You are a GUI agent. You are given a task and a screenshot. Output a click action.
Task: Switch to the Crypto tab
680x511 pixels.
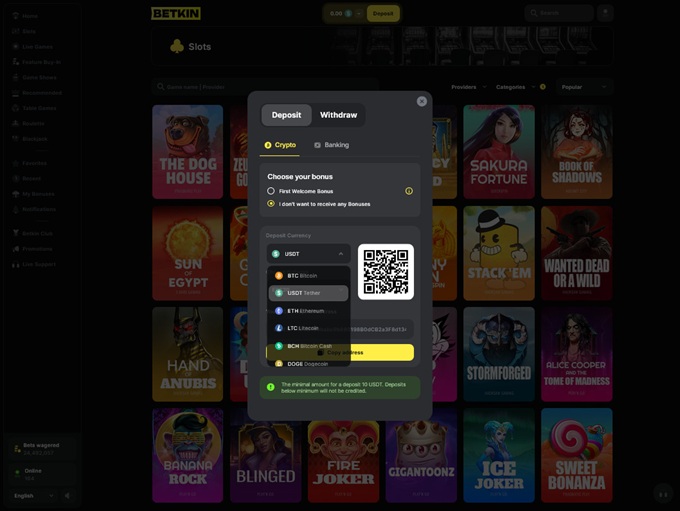click(x=280, y=145)
